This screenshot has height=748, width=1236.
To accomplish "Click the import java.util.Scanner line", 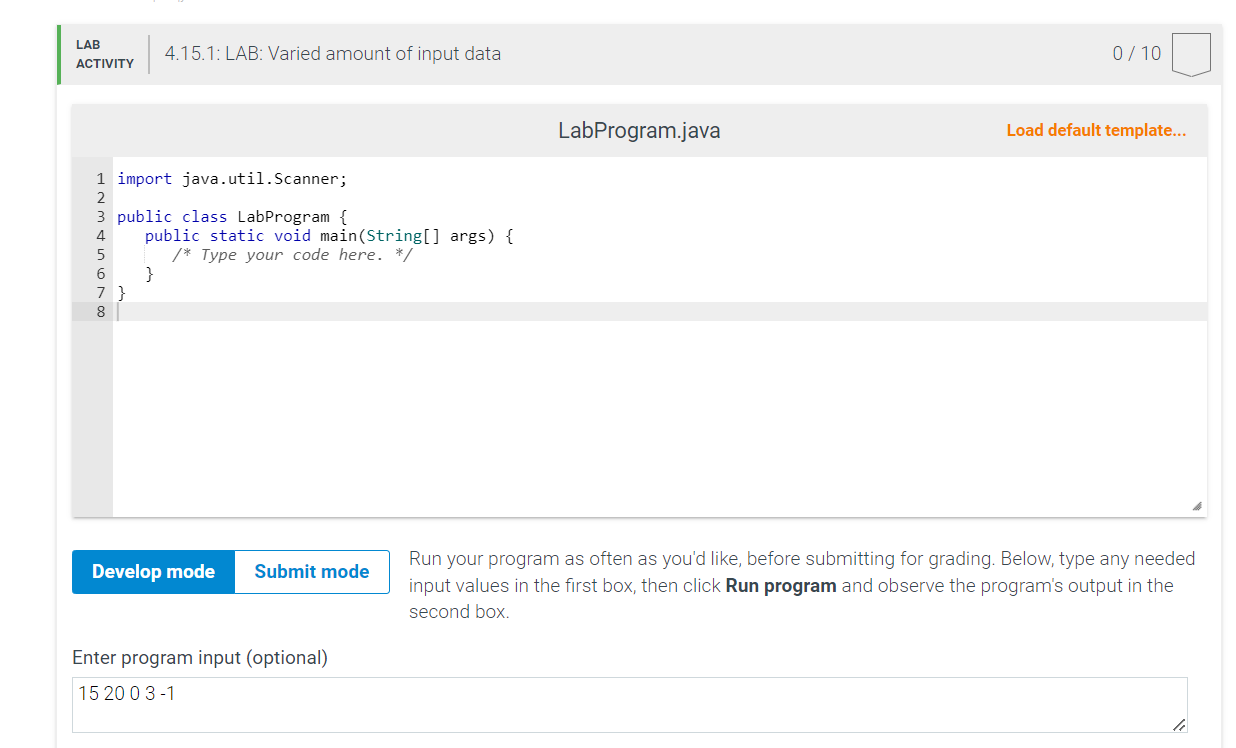I will click(232, 178).
